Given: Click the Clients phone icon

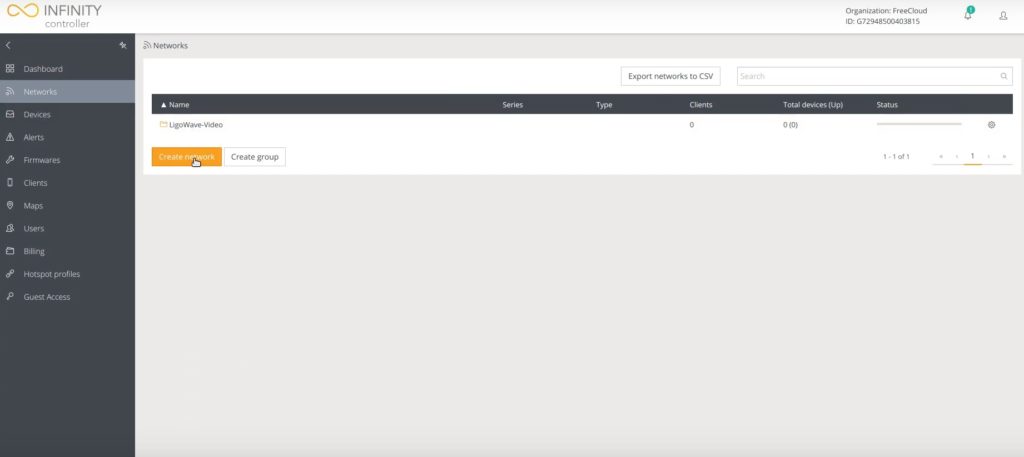Looking at the screenshot, I should [x=10, y=183].
